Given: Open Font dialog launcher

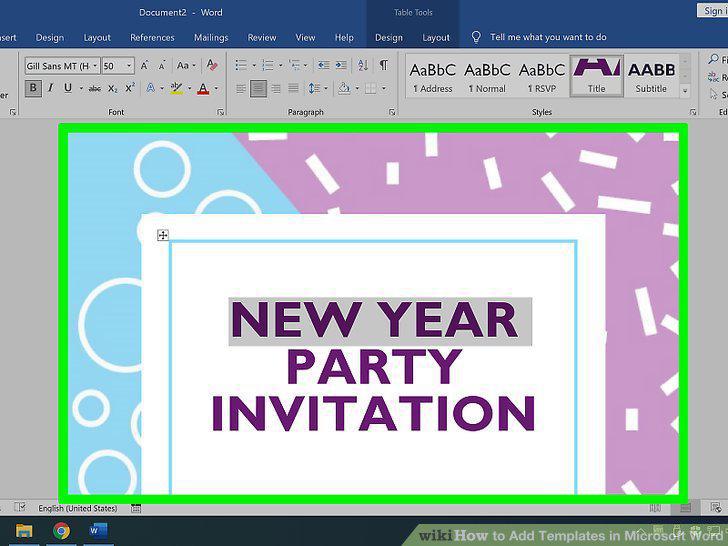Looking at the screenshot, I should (221, 112).
